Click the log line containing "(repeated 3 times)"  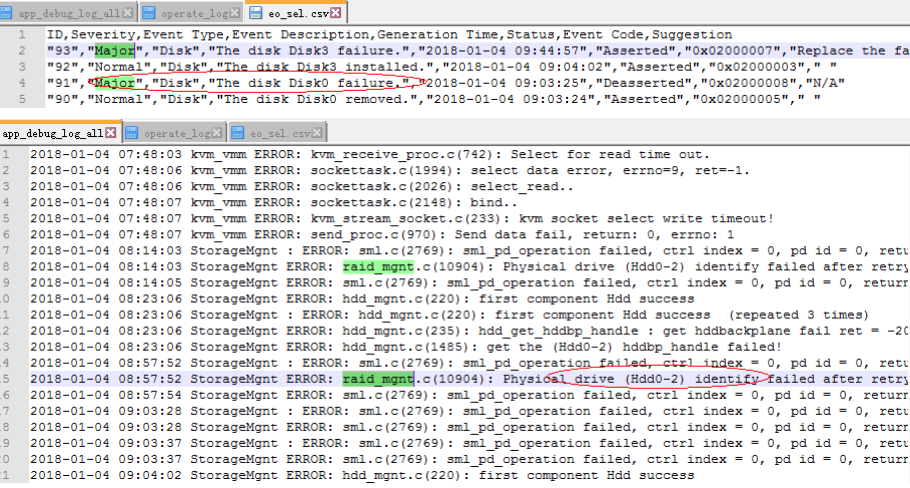(450, 315)
